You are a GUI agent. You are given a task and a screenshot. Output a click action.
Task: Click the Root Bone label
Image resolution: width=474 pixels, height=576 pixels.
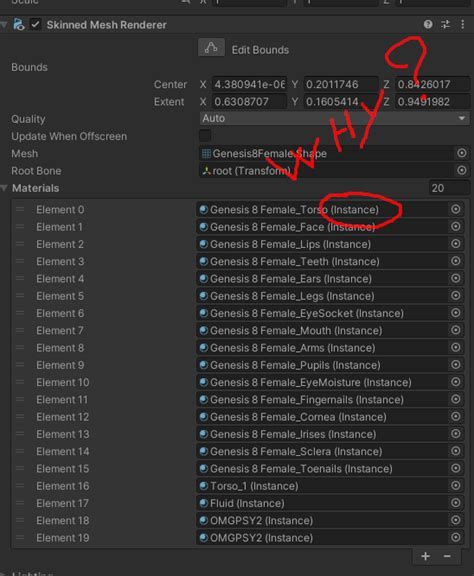click(x=36, y=171)
